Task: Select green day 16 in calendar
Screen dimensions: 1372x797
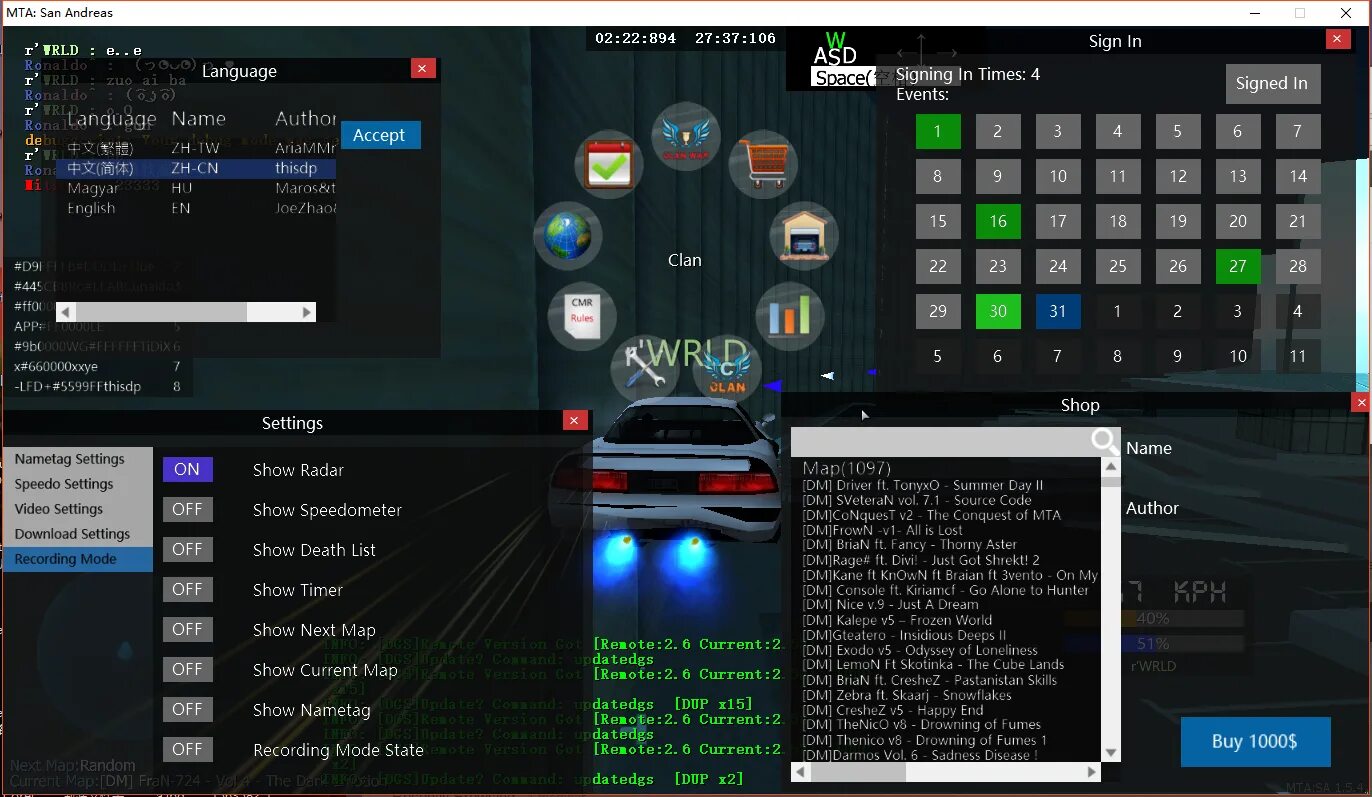Action: pos(998,221)
